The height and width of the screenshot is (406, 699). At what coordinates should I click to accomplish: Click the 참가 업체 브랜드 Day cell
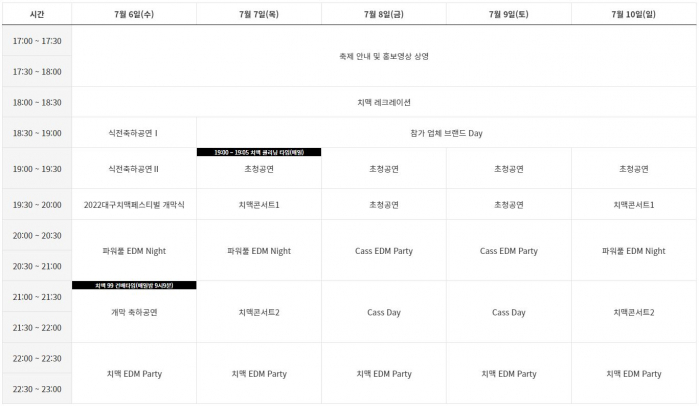[x=446, y=133]
